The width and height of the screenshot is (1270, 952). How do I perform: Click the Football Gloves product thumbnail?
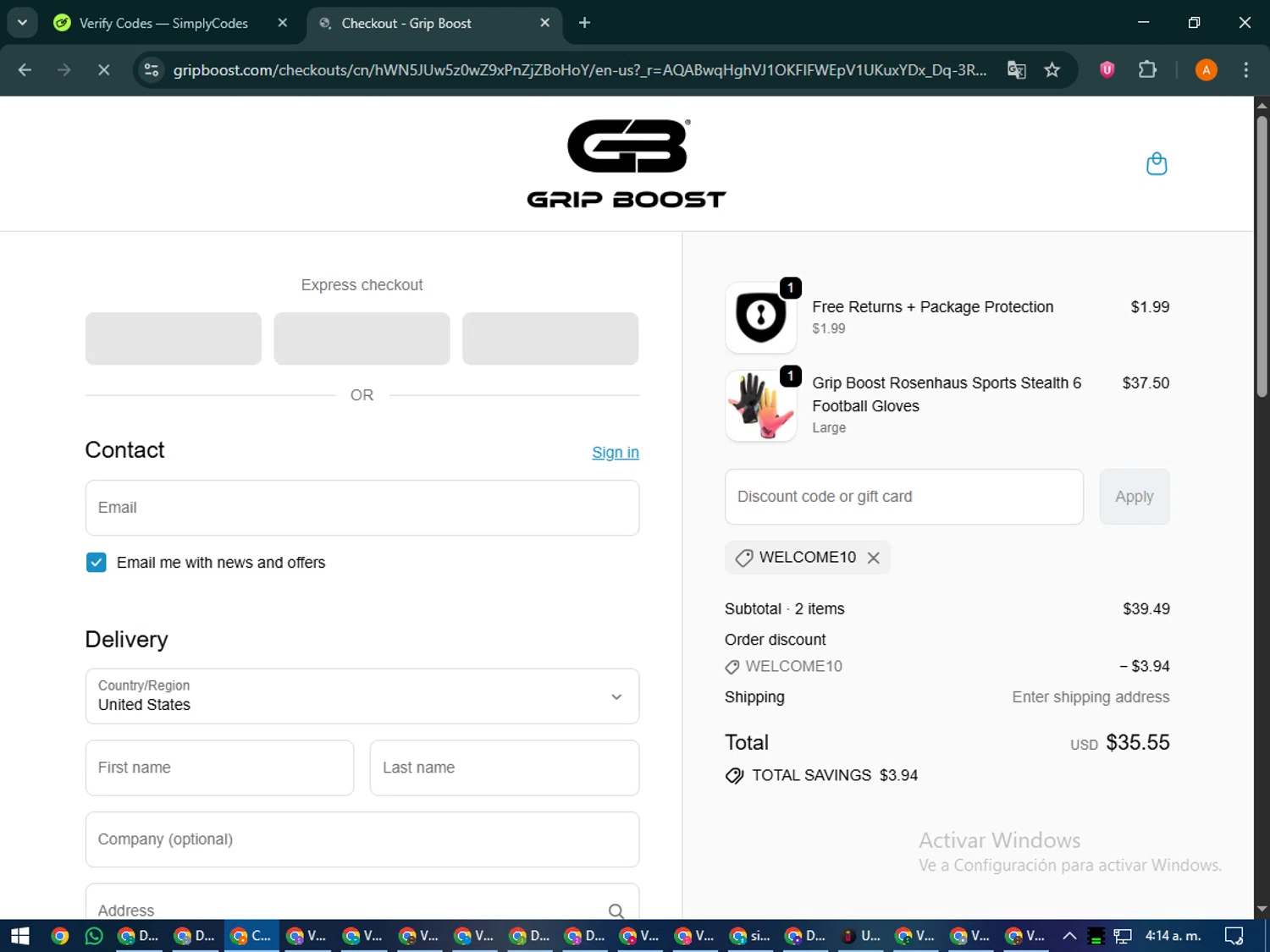click(760, 405)
